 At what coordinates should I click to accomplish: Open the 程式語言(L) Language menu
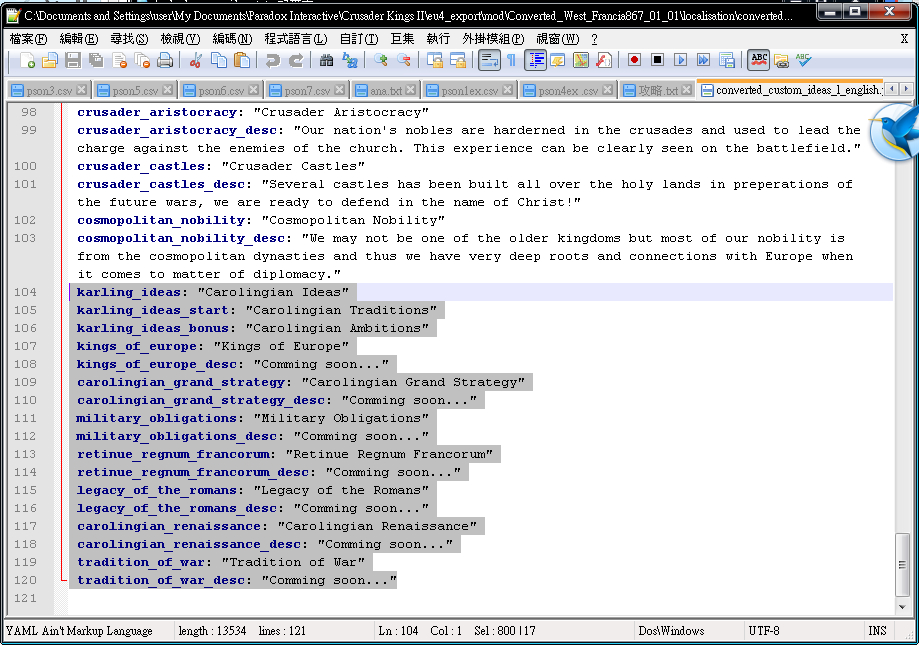point(296,39)
